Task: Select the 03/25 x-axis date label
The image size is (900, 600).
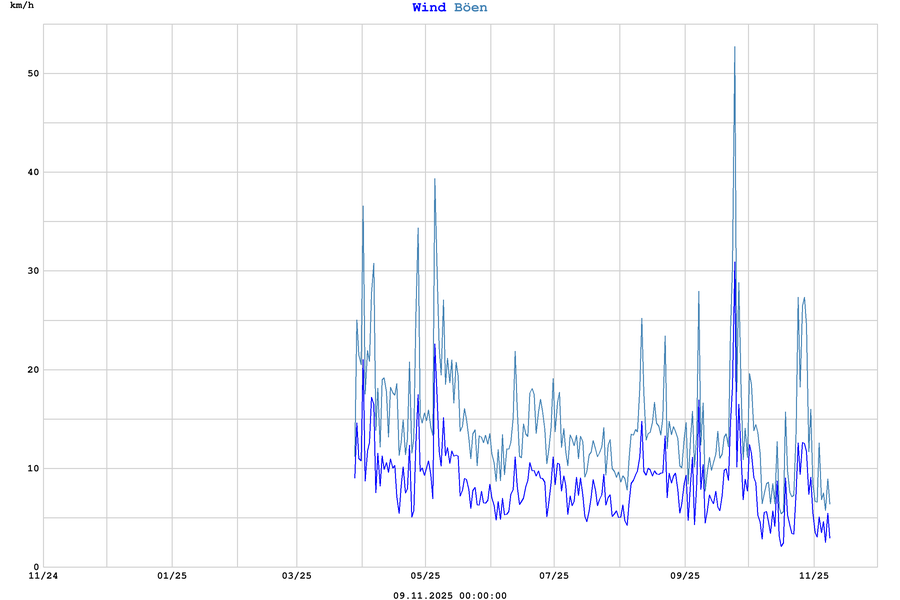Action: (x=297, y=576)
